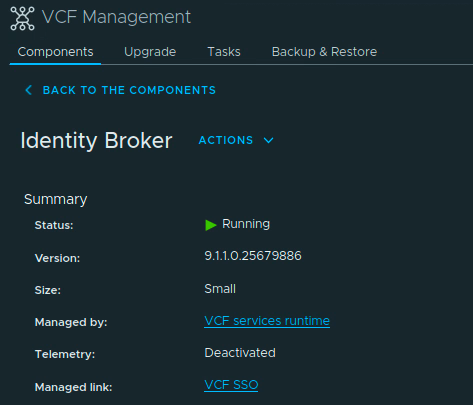Click the green Running status play icon
The height and width of the screenshot is (405, 473).
(x=210, y=225)
